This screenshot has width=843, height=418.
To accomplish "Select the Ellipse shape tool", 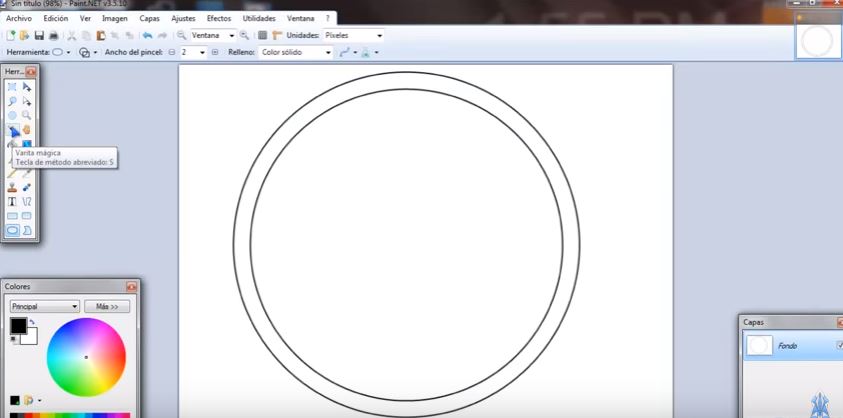I will click(x=12, y=230).
